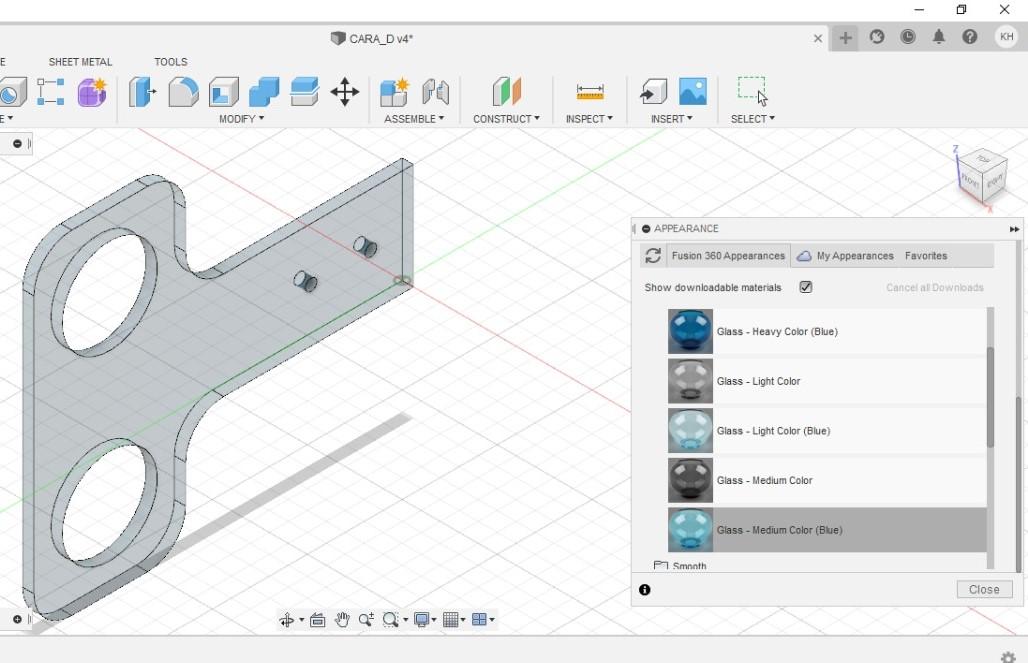Select the Fusion 360 Appearances tab
This screenshot has height=663, width=1028.
point(728,256)
